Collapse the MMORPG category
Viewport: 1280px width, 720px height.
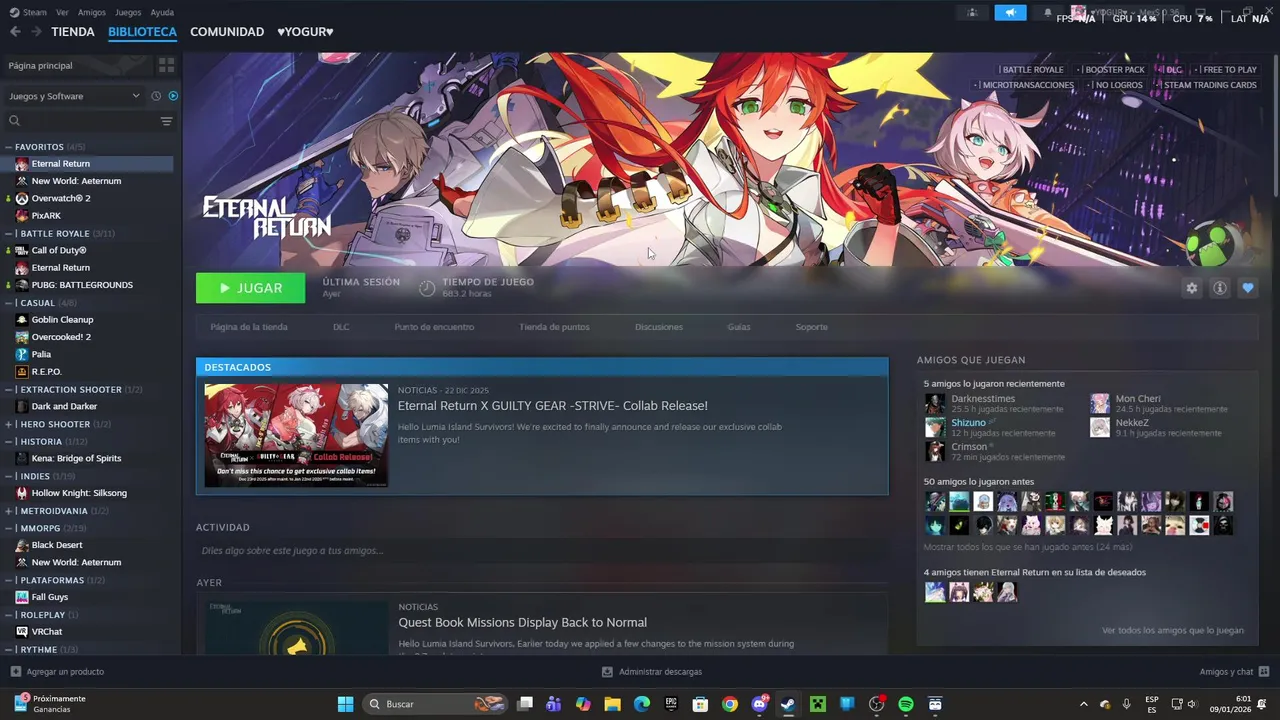[9, 528]
